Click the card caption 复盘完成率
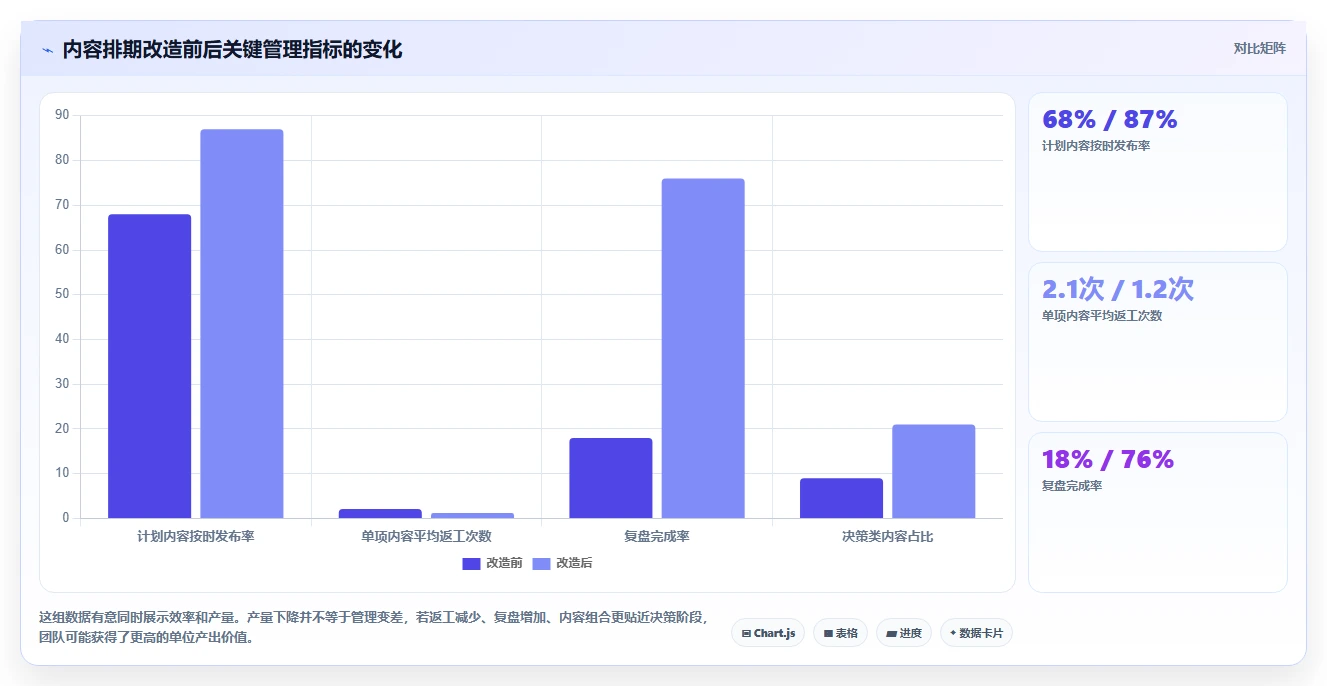The image size is (1327, 686). coord(1072,486)
